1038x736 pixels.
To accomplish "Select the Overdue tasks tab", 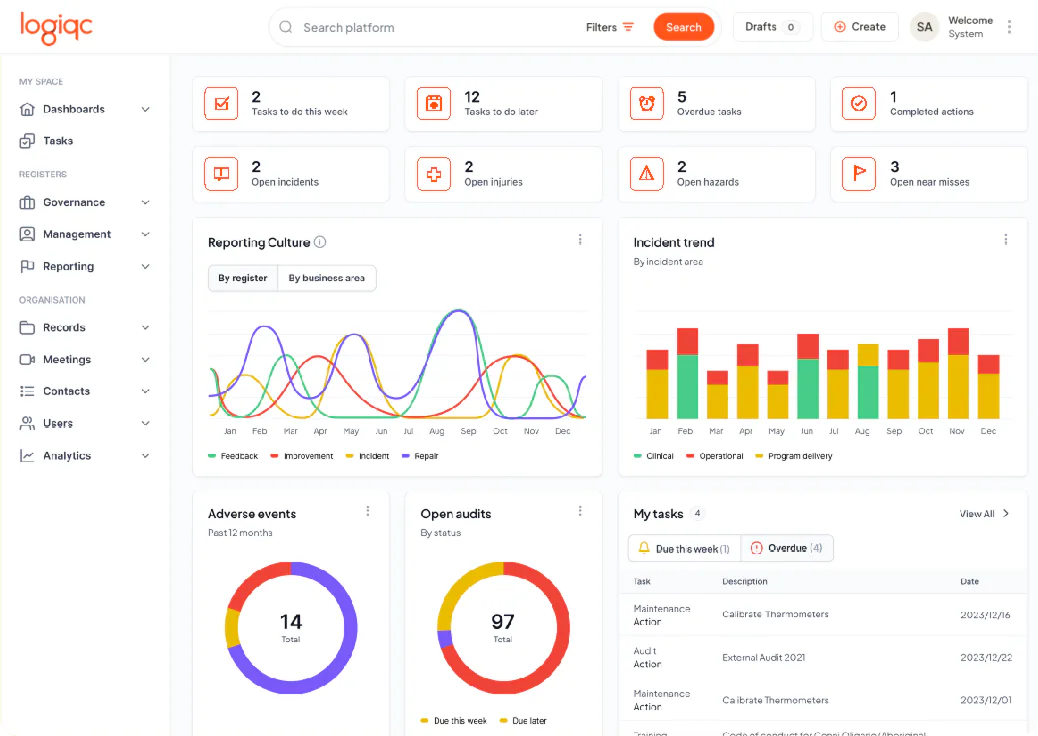I will (786, 548).
